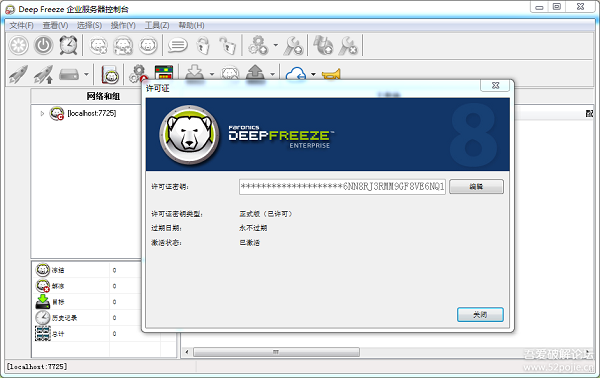The image size is (600, 378).
Task: Click the wrench with shield icon
Action: 294,46
